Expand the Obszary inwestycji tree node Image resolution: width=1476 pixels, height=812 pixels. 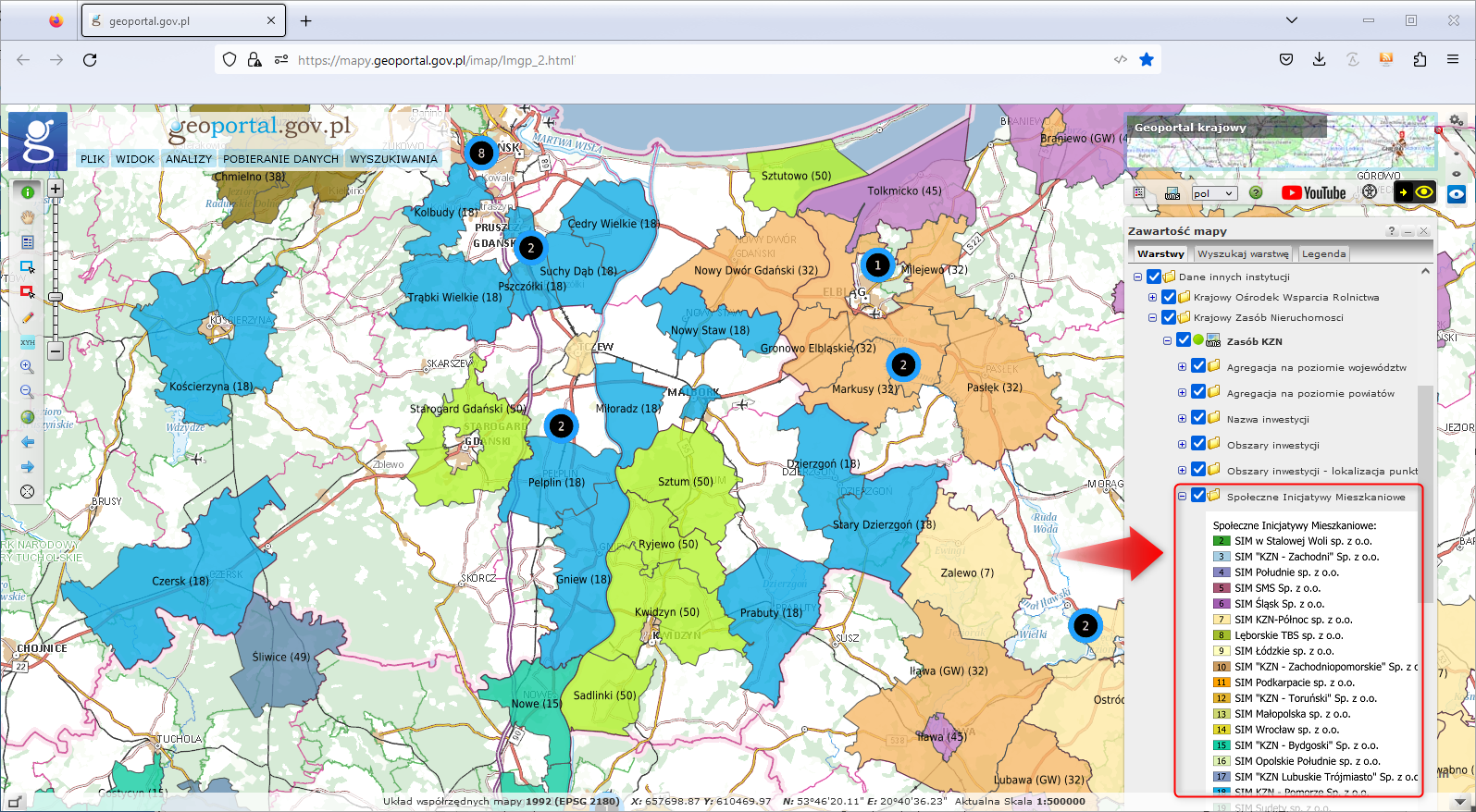pos(1182,445)
